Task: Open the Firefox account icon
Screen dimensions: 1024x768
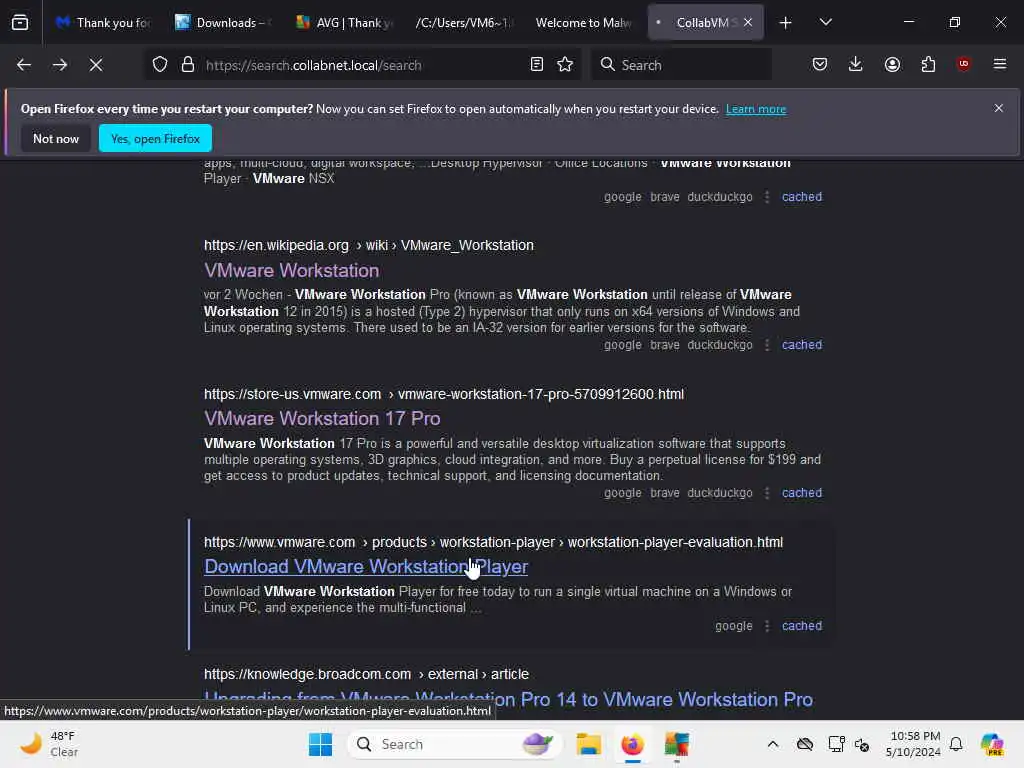Action: [x=892, y=65]
